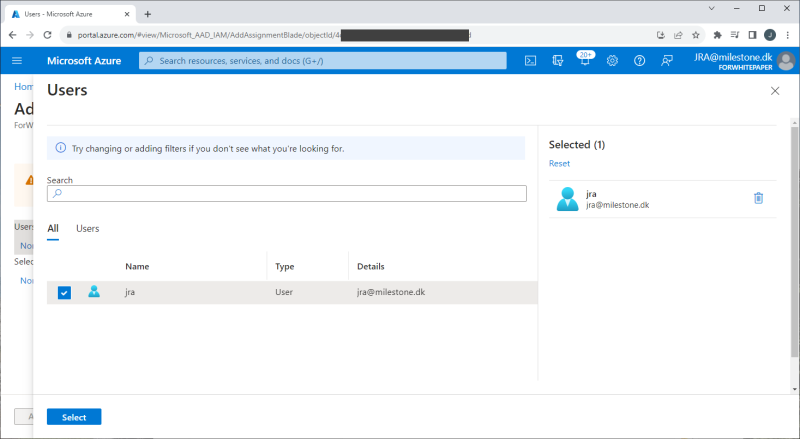Click the Users search field
This screenshot has width=800, height=439.
(x=290, y=194)
